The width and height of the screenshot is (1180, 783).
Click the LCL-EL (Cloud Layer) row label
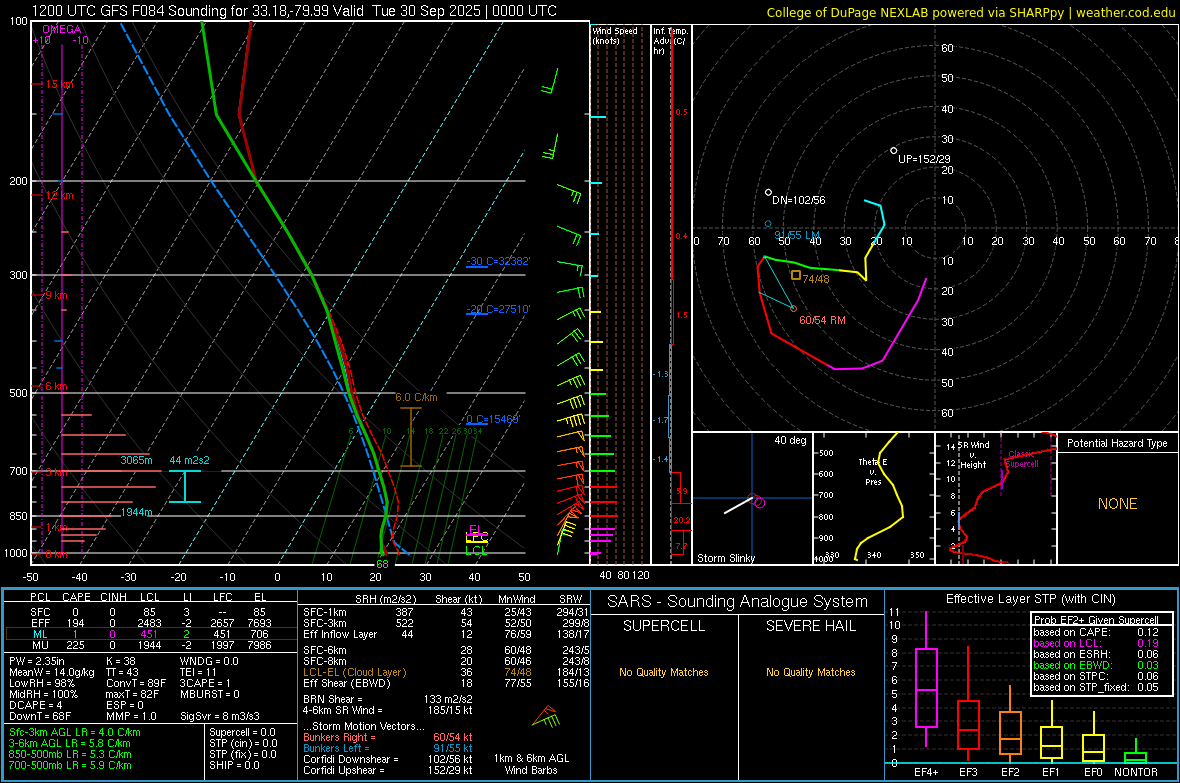(354, 672)
